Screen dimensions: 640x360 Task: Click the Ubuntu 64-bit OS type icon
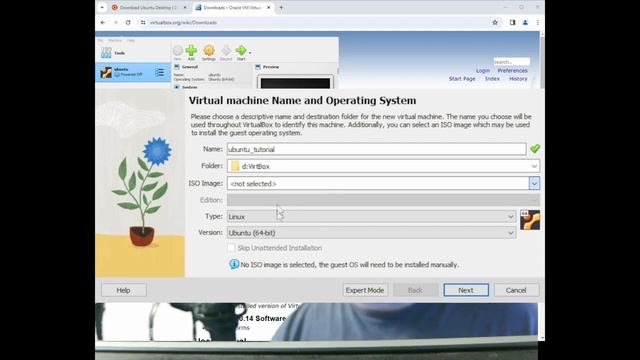click(530, 220)
